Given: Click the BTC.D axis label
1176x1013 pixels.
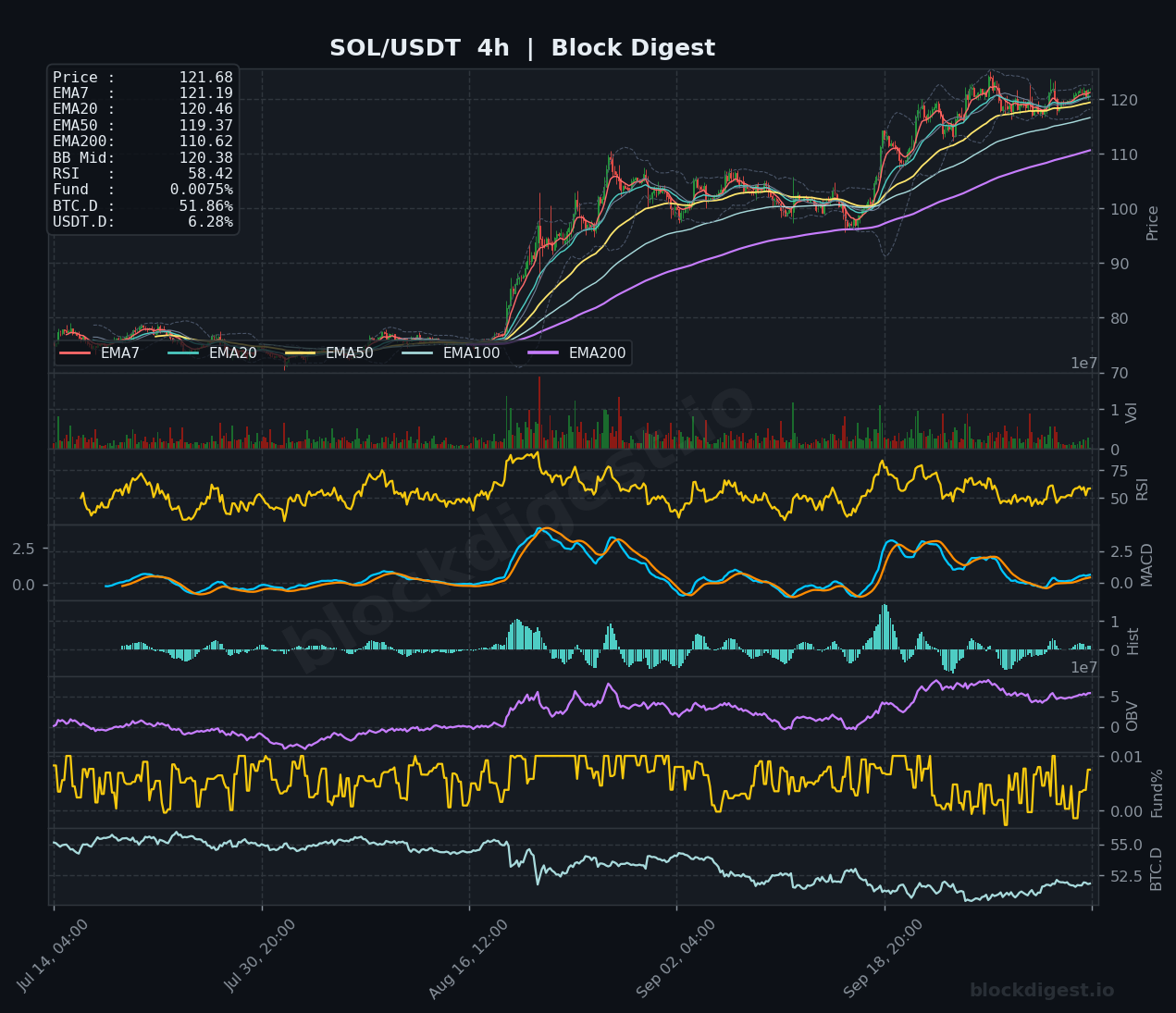Looking at the screenshot, I should (1156, 869).
